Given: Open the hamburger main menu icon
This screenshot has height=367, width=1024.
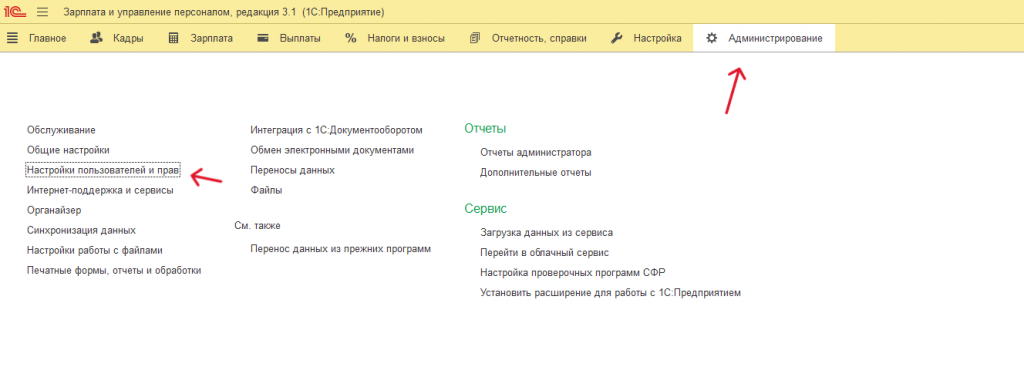Looking at the screenshot, I should click(x=42, y=12).
